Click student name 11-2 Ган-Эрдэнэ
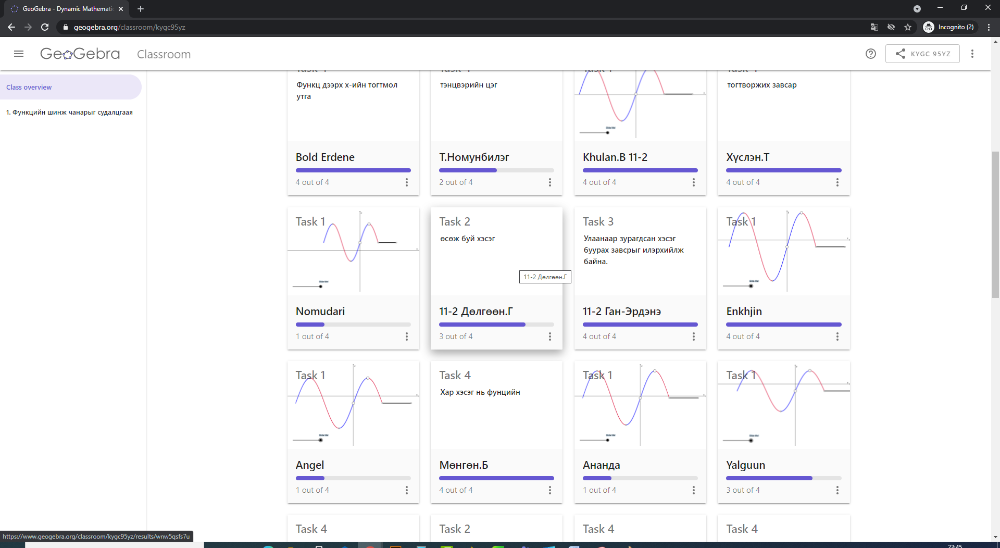The width and height of the screenshot is (1000, 548). tap(622, 311)
